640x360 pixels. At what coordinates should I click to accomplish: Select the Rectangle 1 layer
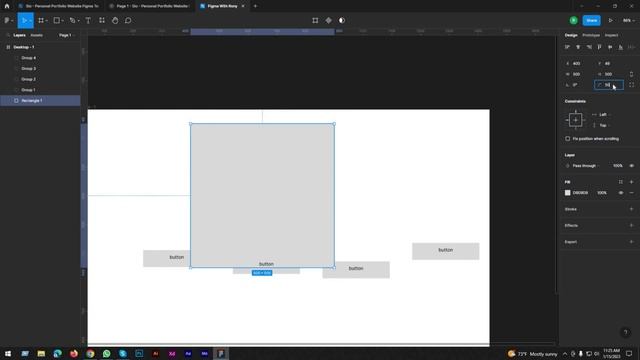tap(40, 100)
